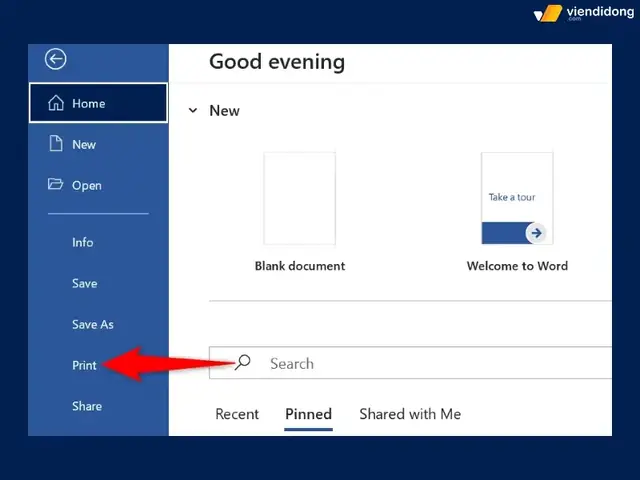Select the Info menu entry
The width and height of the screenshot is (640, 480).
82,242
